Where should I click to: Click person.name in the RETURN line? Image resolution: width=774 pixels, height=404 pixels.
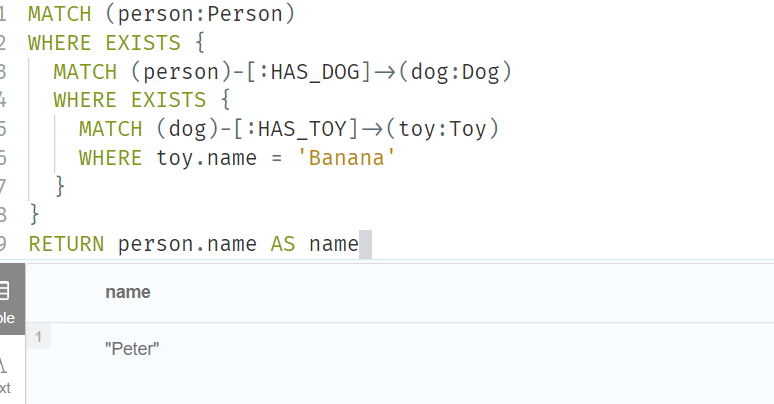(x=187, y=244)
